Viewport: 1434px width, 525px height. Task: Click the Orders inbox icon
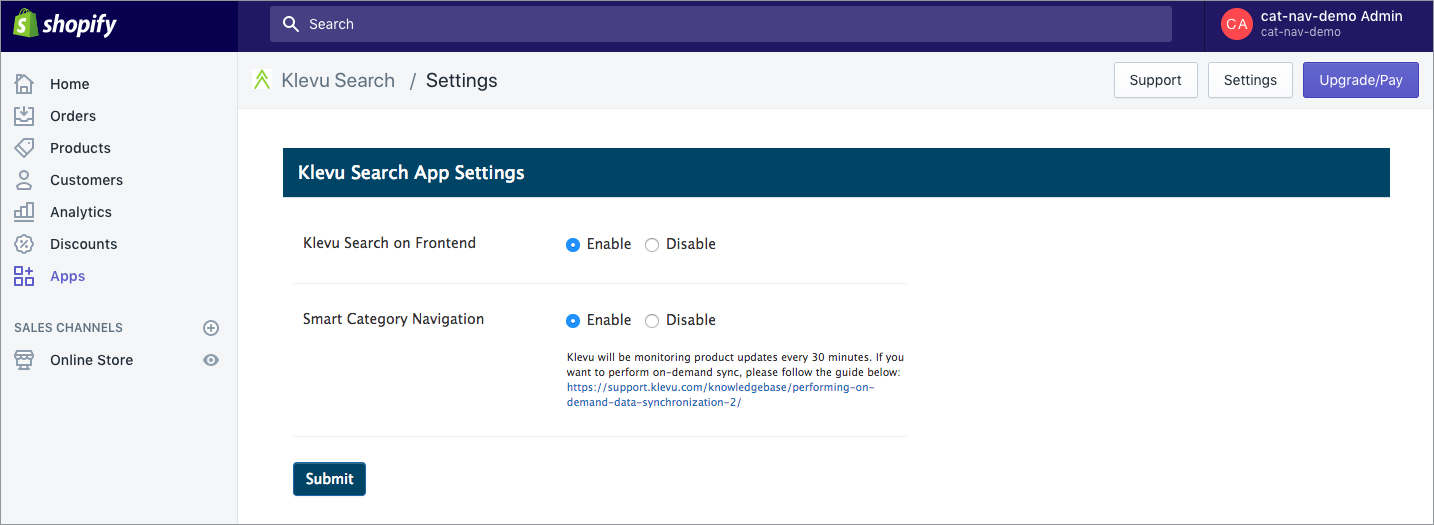tap(24, 116)
